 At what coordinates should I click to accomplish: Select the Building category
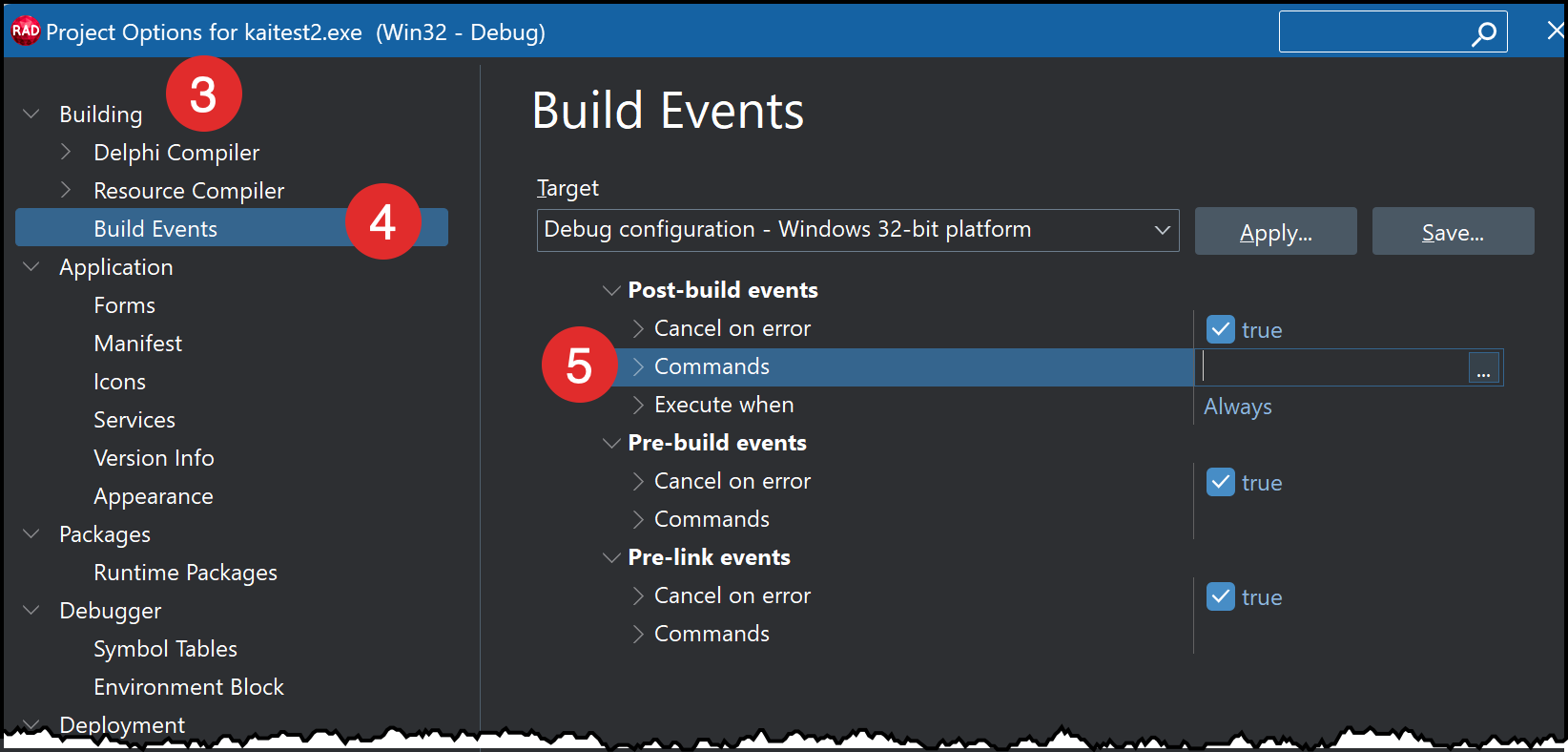click(101, 115)
